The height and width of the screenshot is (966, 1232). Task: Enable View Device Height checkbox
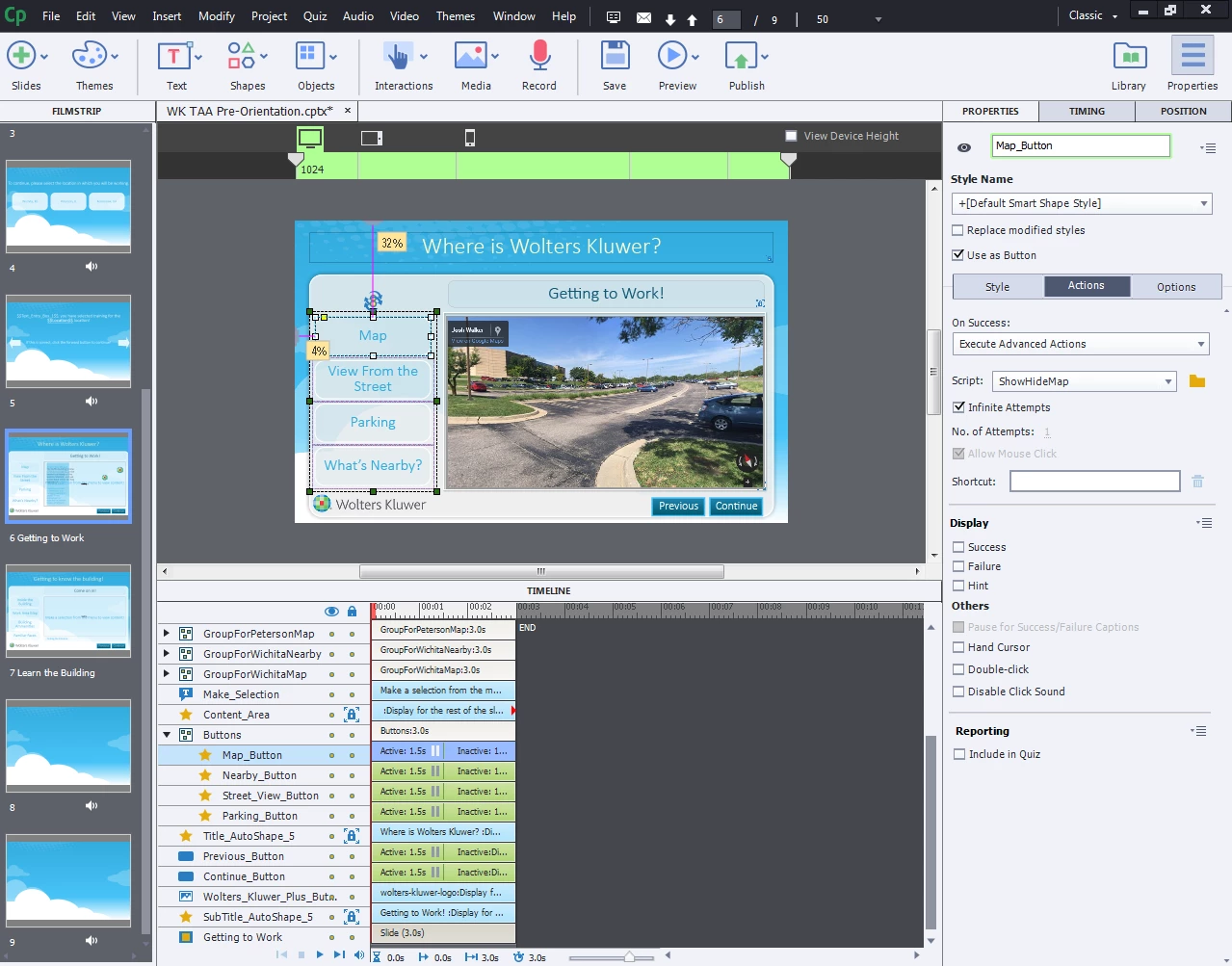[x=792, y=136]
